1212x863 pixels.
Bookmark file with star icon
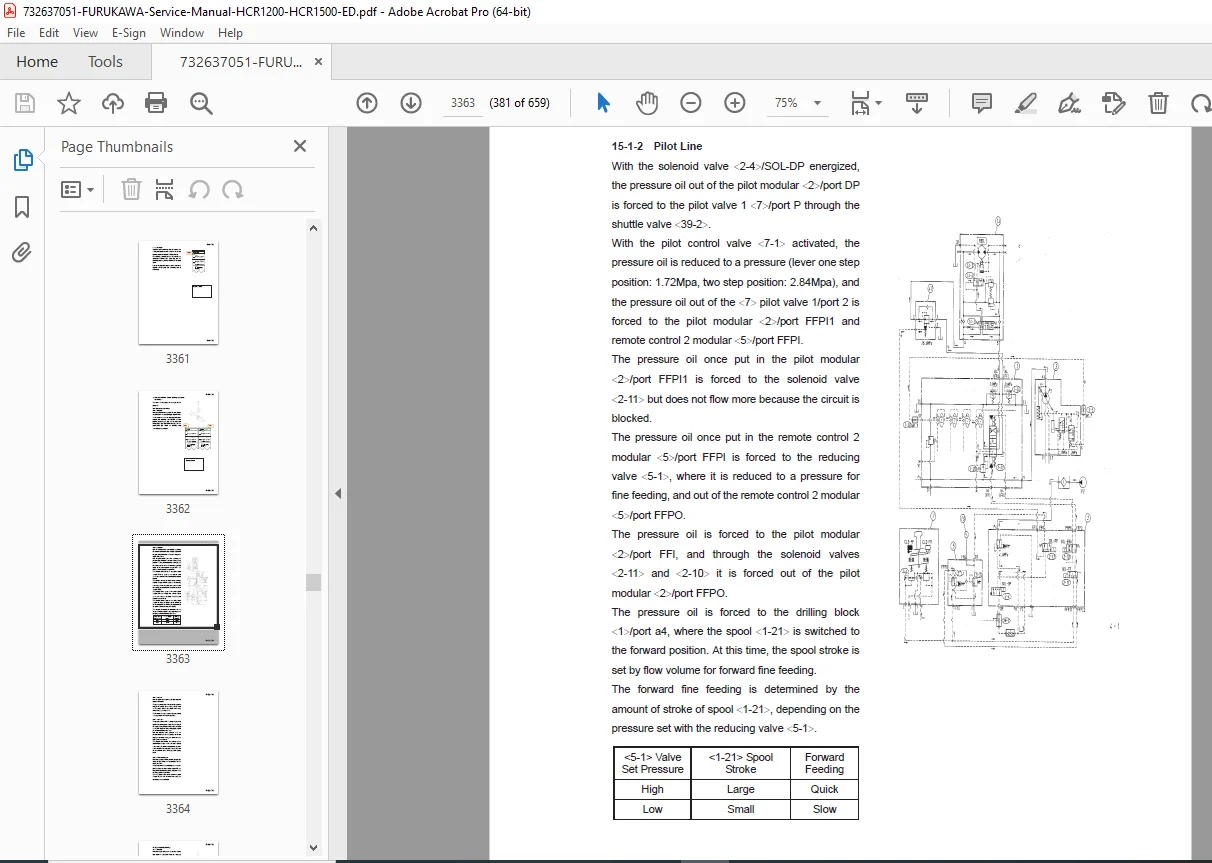pyautogui.click(x=69, y=103)
